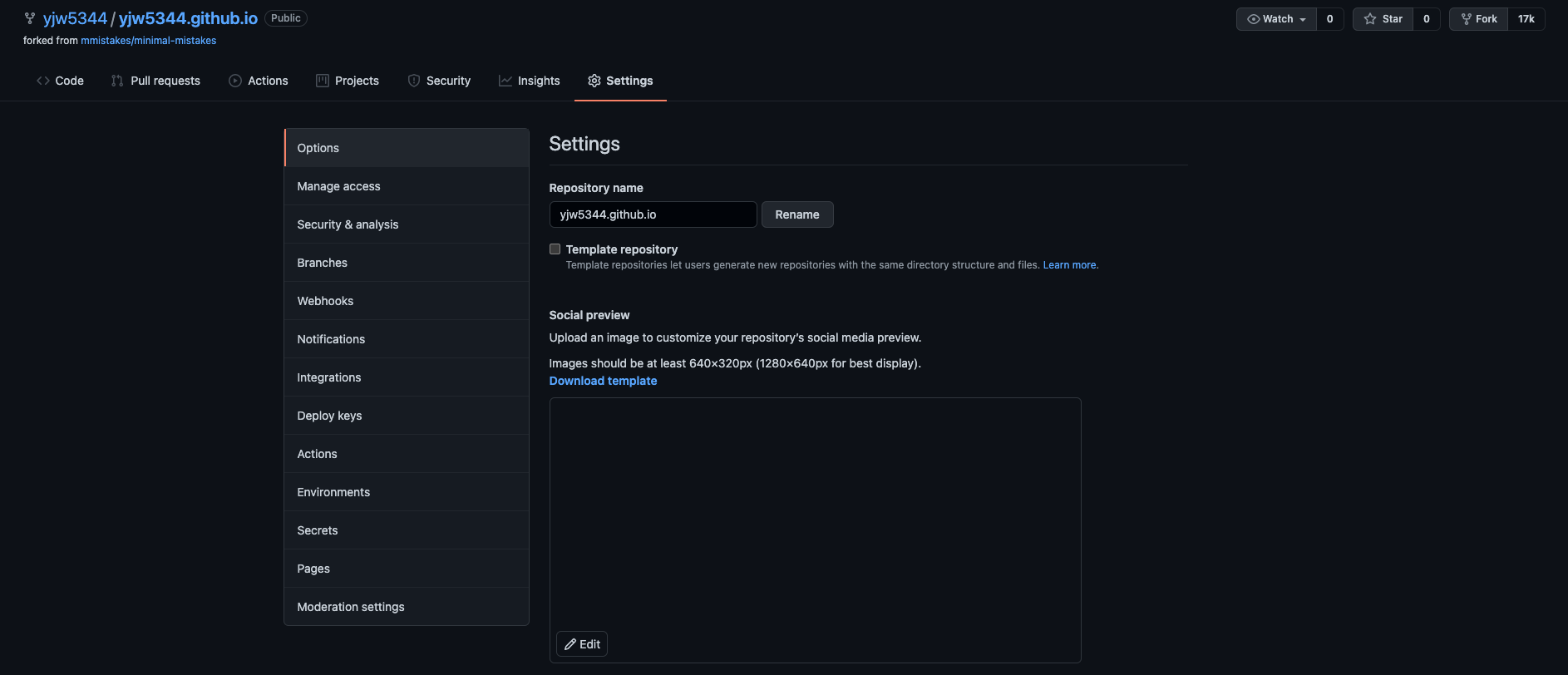Open Deploy keys settings
Screen dimensions: 1568x675
407,416
